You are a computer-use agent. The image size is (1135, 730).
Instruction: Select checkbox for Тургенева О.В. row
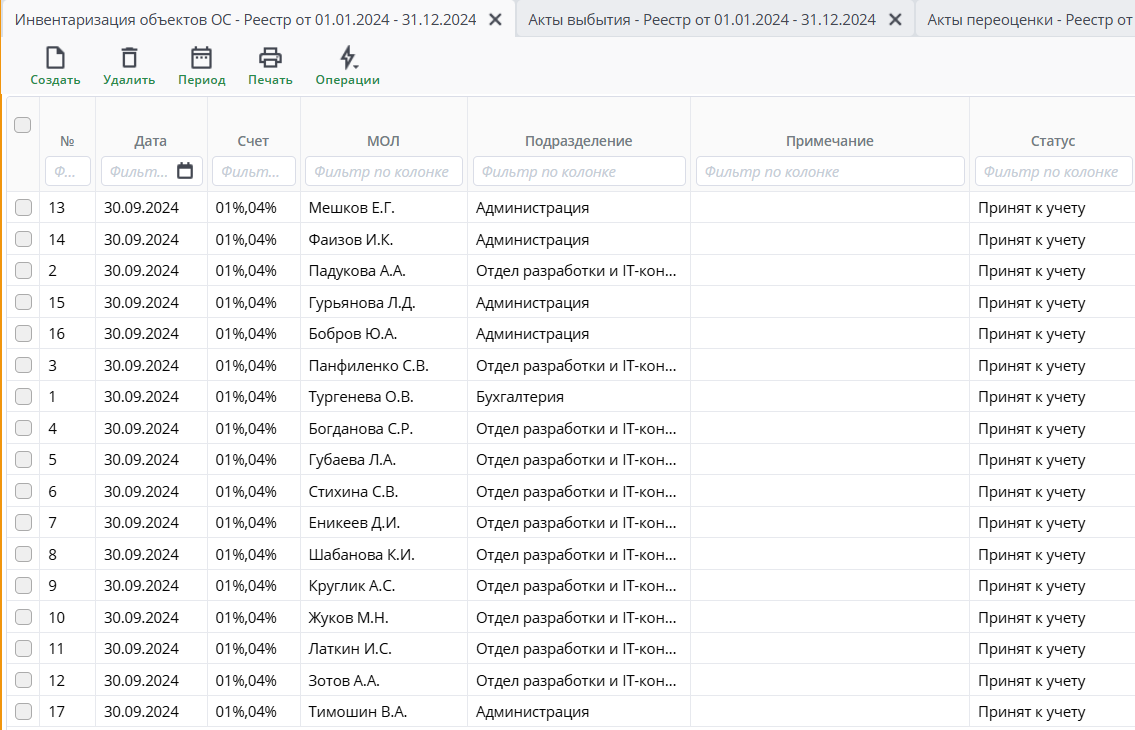click(x=23, y=397)
